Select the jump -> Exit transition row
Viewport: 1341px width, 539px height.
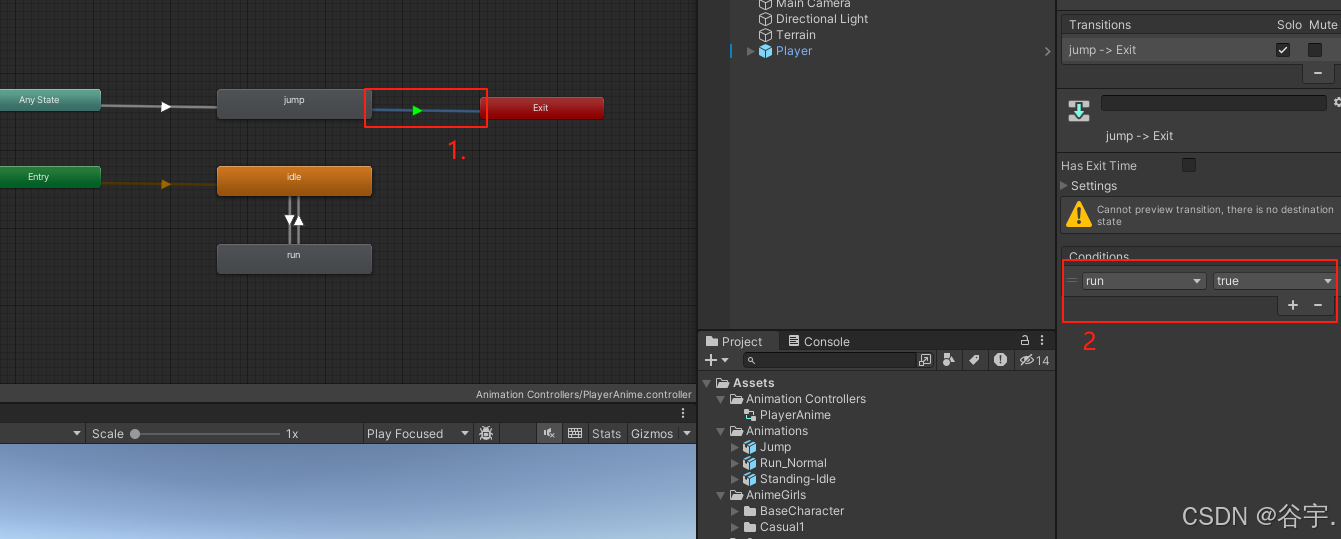click(1200, 50)
